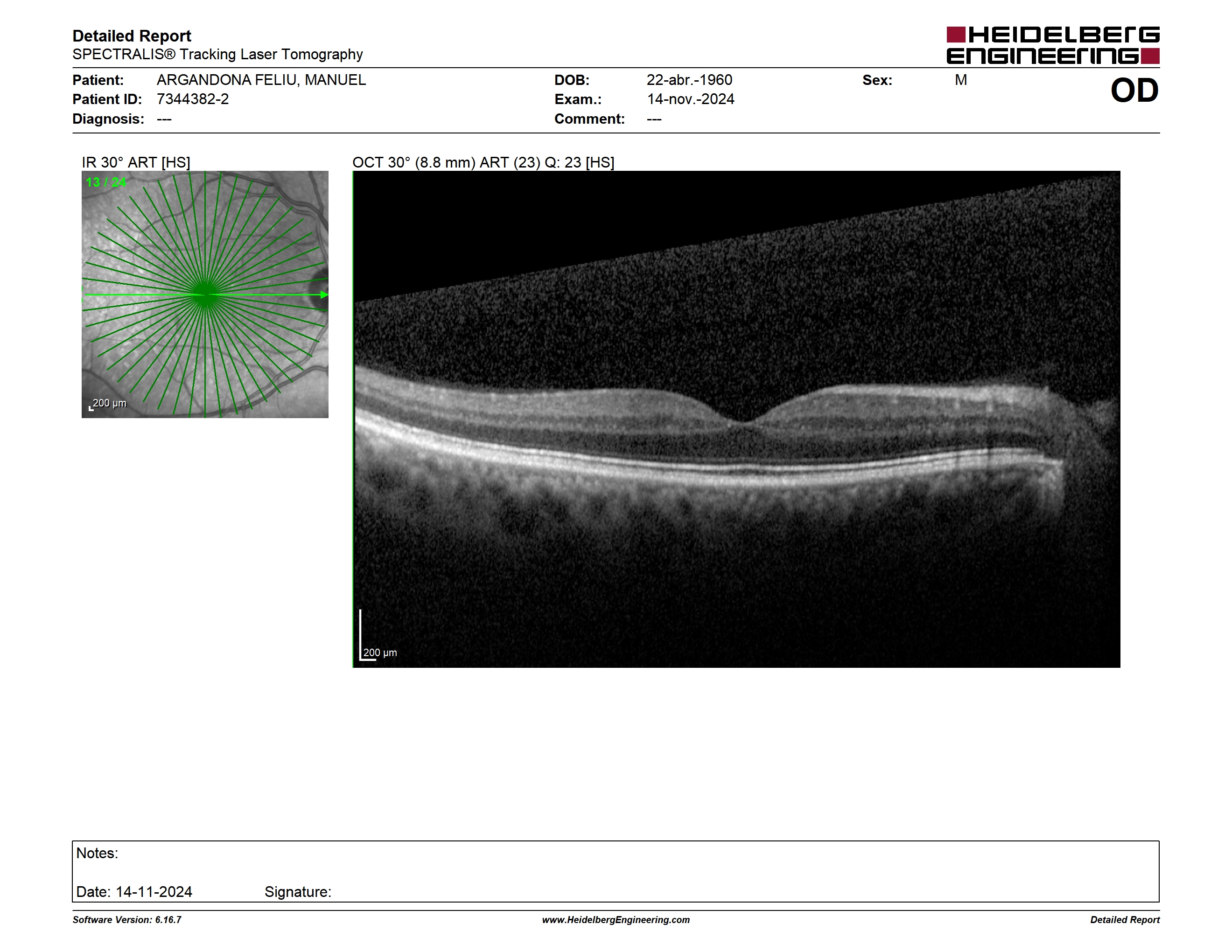This screenshot has width=1232, height=952.
Task: Click the DOB value '22-abr.-1960'
Action: tap(689, 80)
